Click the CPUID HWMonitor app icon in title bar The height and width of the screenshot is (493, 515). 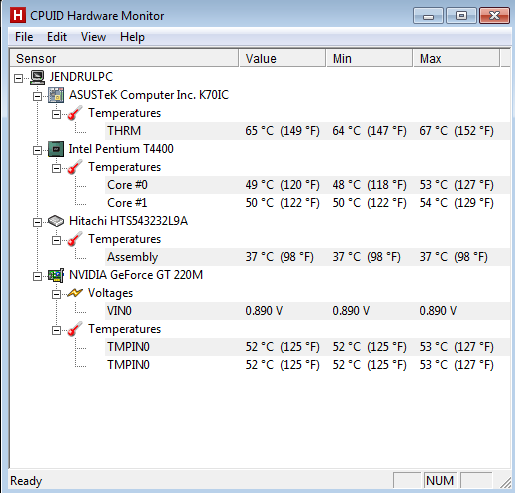pyautogui.click(x=18, y=16)
